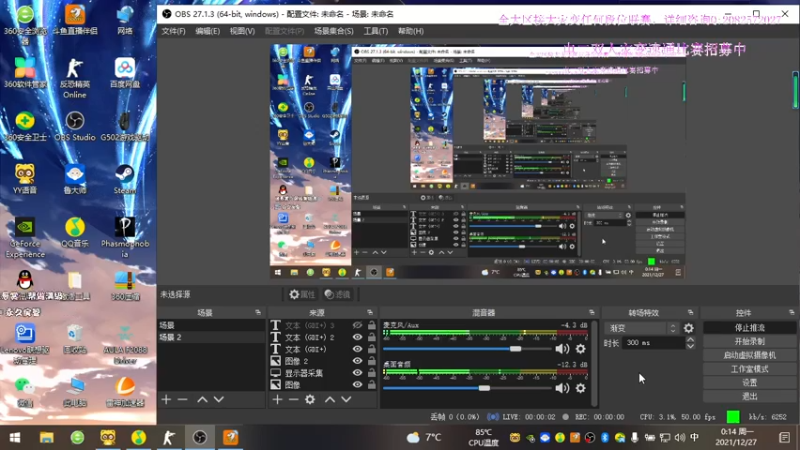Click the 属性 properties button
The width and height of the screenshot is (800, 450).
point(301,294)
